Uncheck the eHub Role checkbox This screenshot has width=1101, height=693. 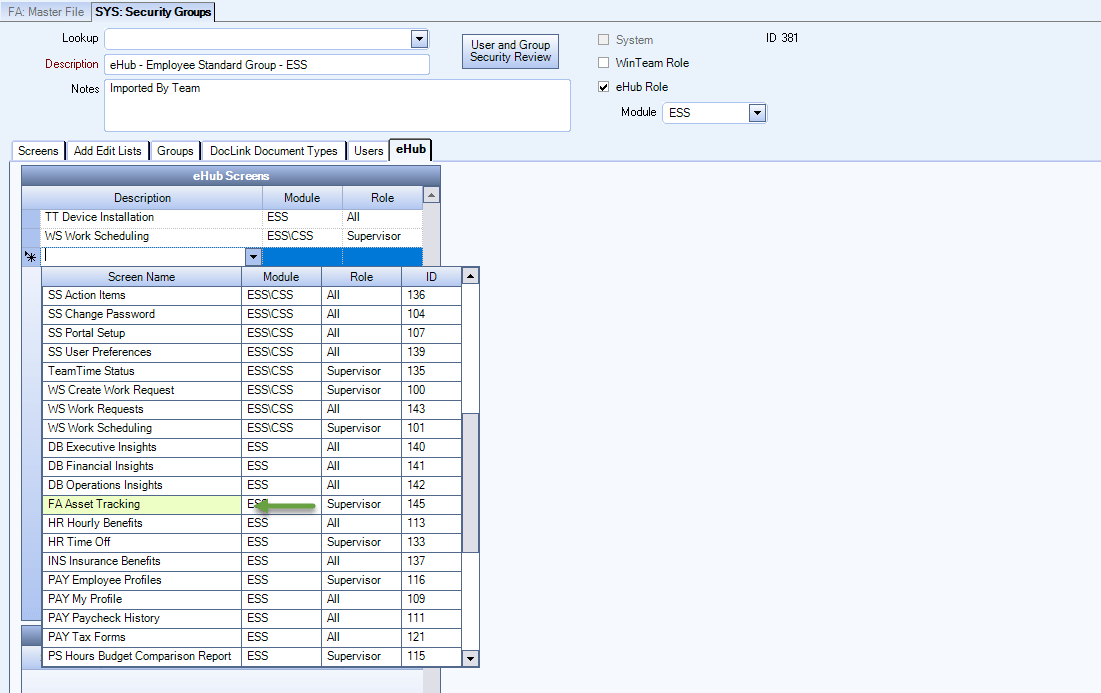point(604,86)
